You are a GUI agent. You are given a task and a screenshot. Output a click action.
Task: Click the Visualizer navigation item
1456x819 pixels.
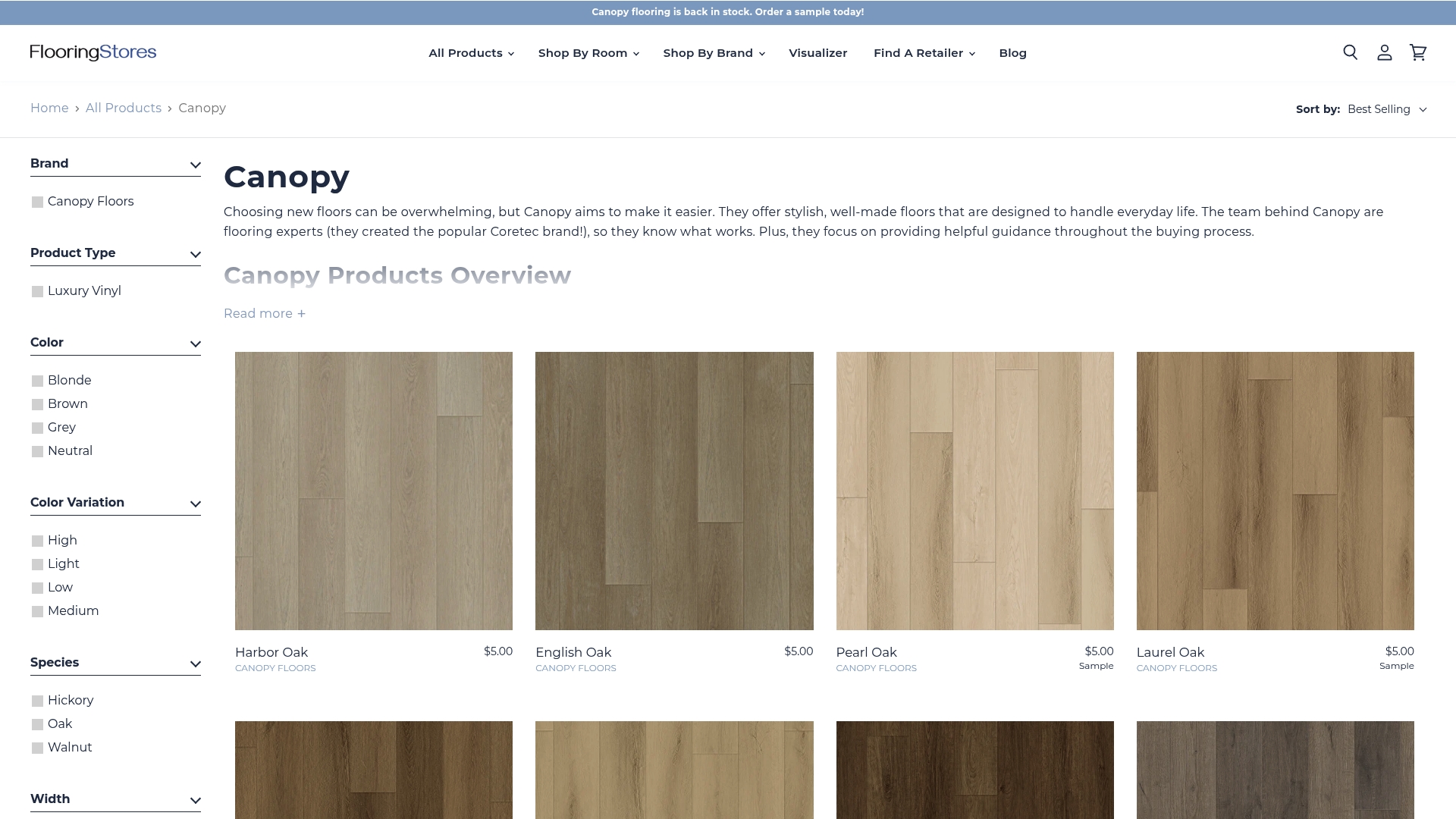click(x=817, y=52)
